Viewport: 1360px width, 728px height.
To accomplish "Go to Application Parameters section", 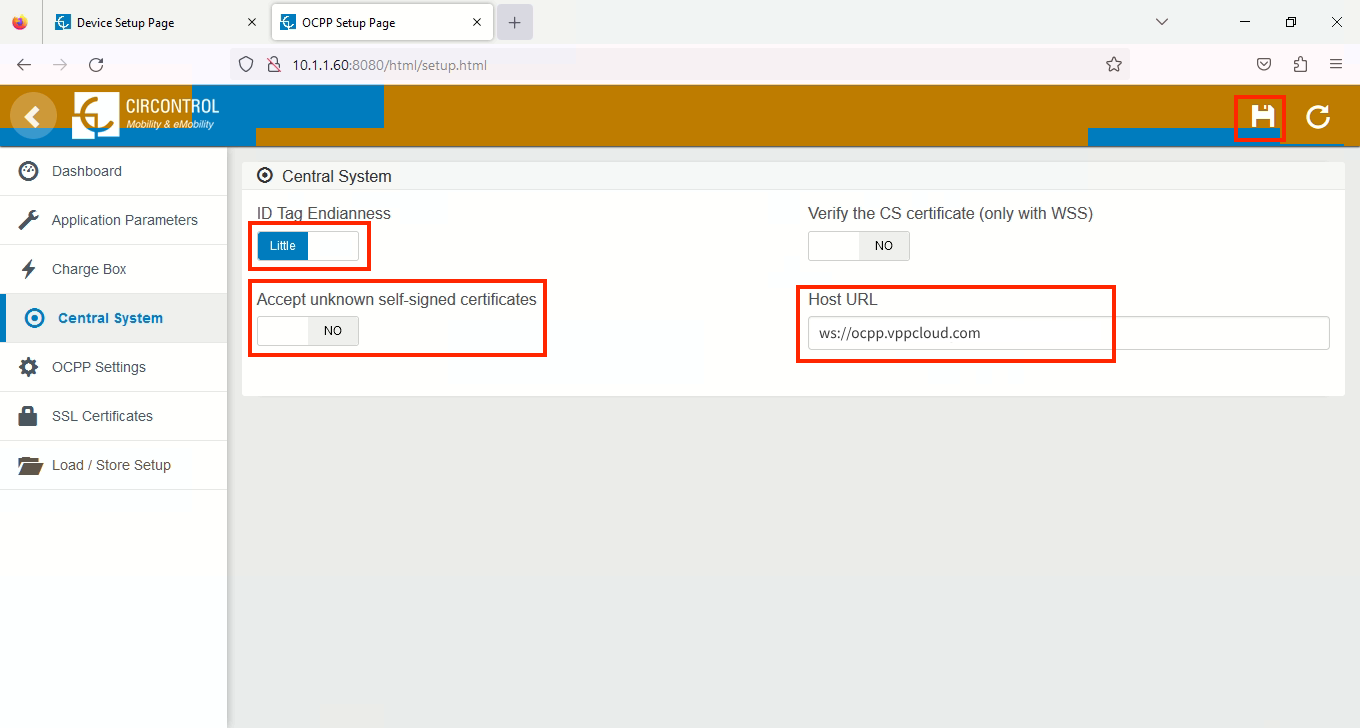I will pos(124,220).
